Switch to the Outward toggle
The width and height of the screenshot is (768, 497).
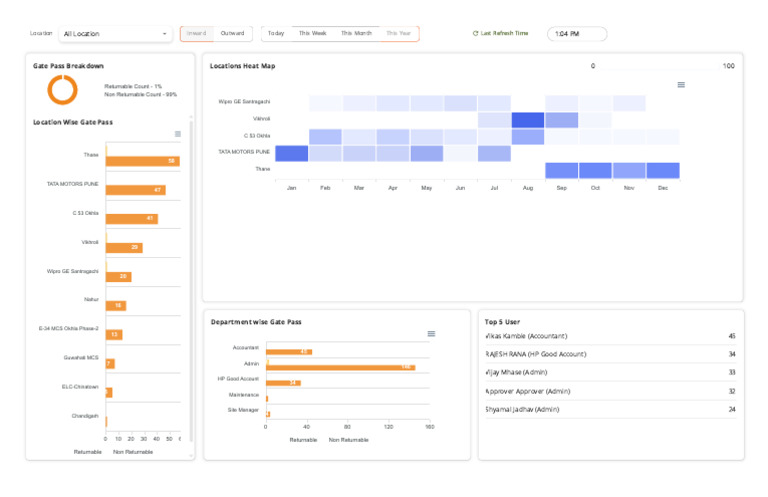[232, 33]
